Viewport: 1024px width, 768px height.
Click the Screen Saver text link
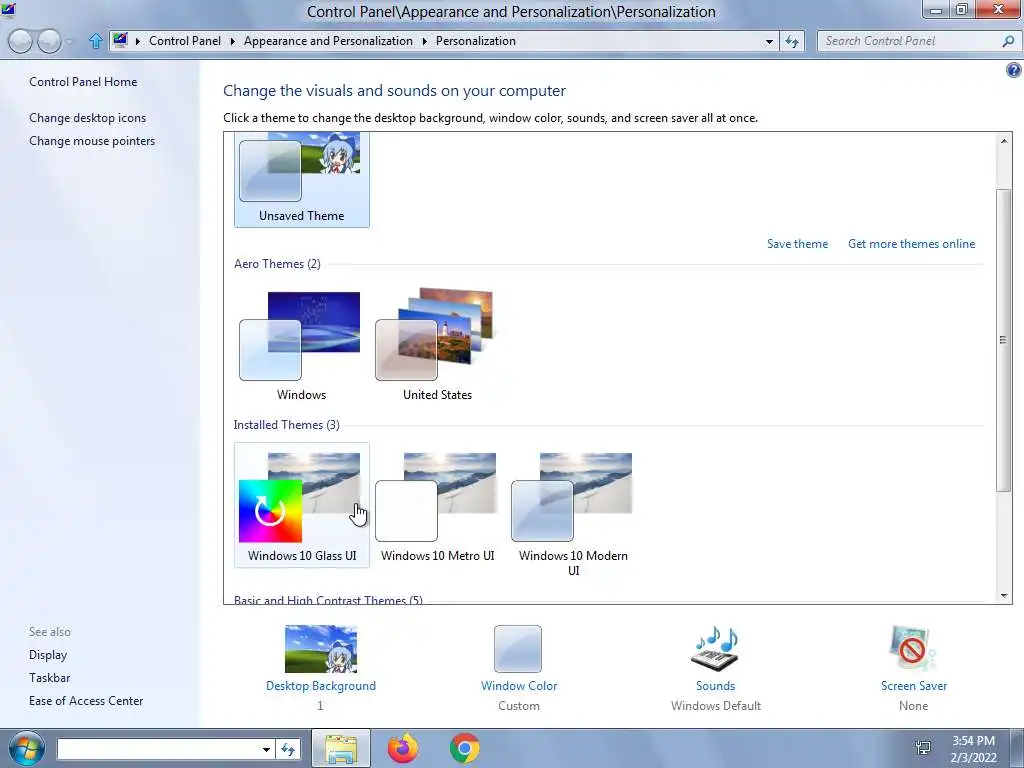914,686
